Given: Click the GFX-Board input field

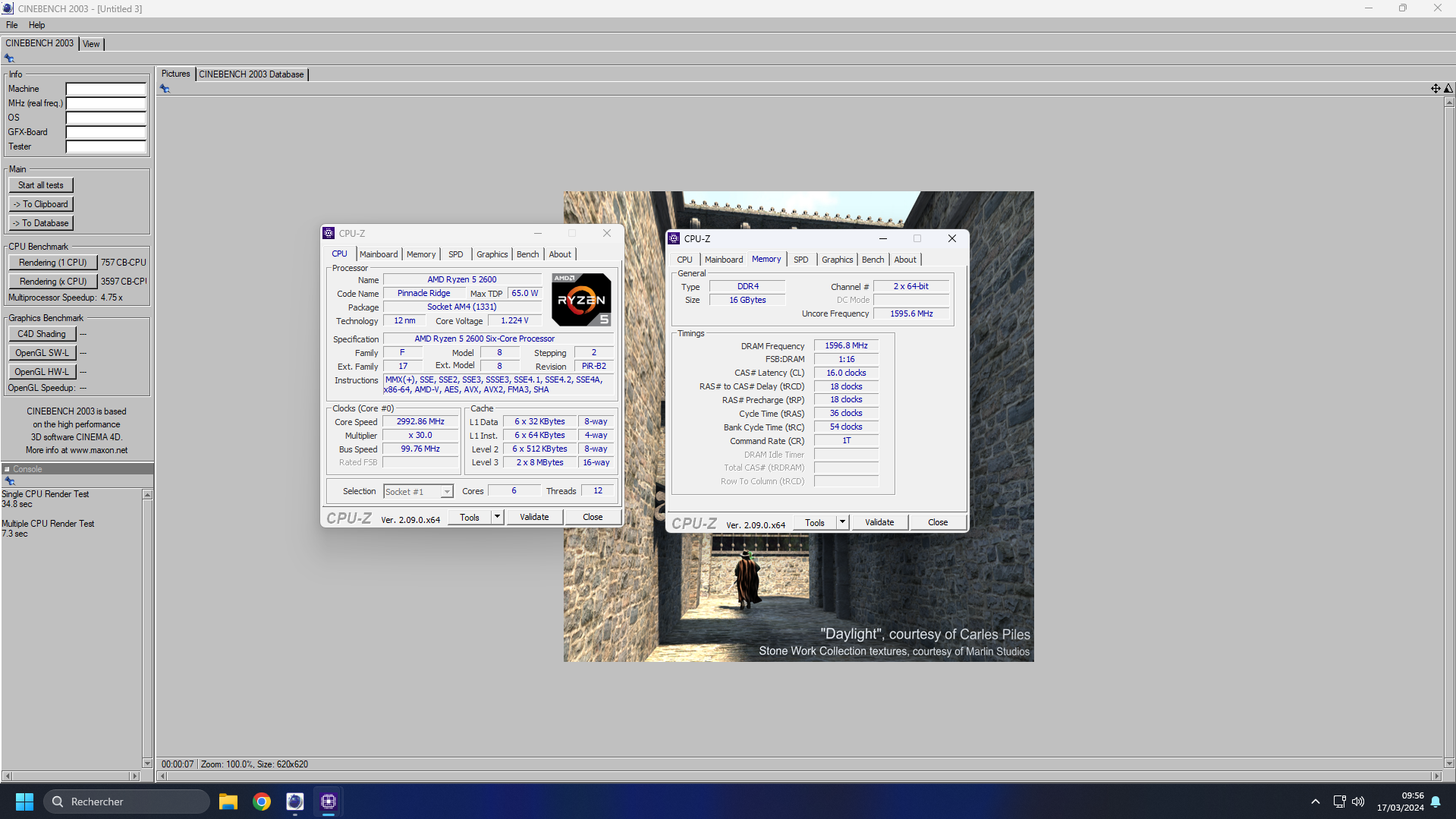Looking at the screenshot, I should point(105,132).
